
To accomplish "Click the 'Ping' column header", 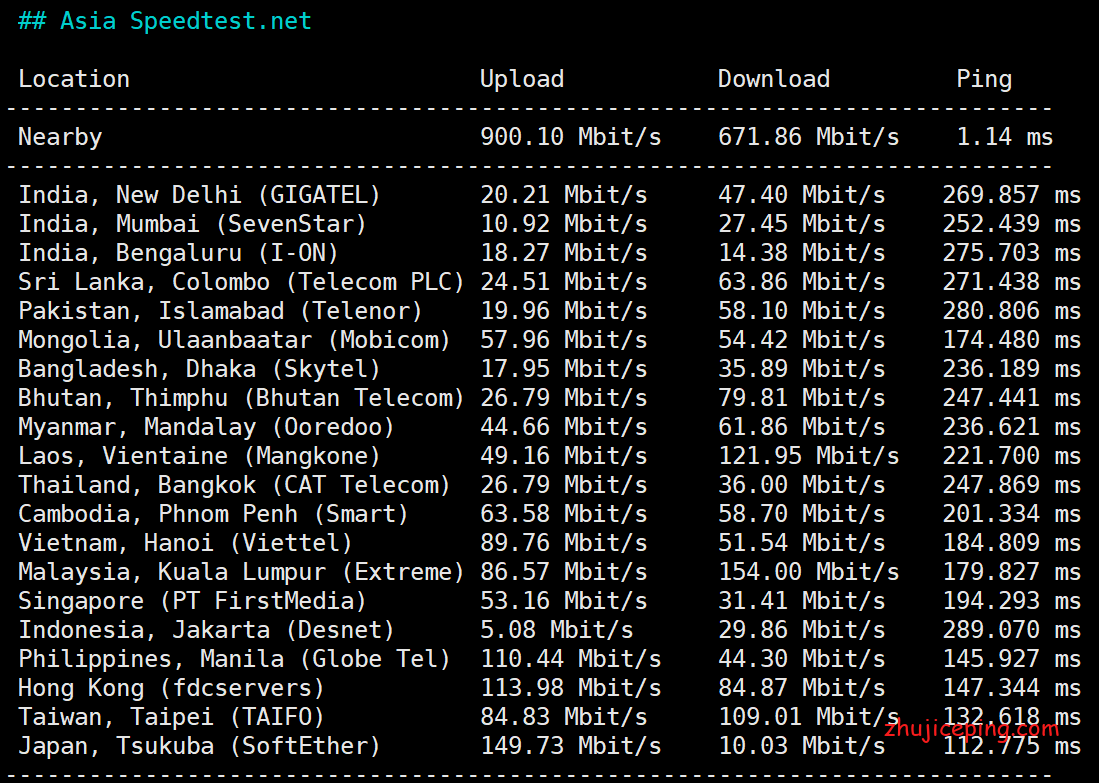I will 984,79.
